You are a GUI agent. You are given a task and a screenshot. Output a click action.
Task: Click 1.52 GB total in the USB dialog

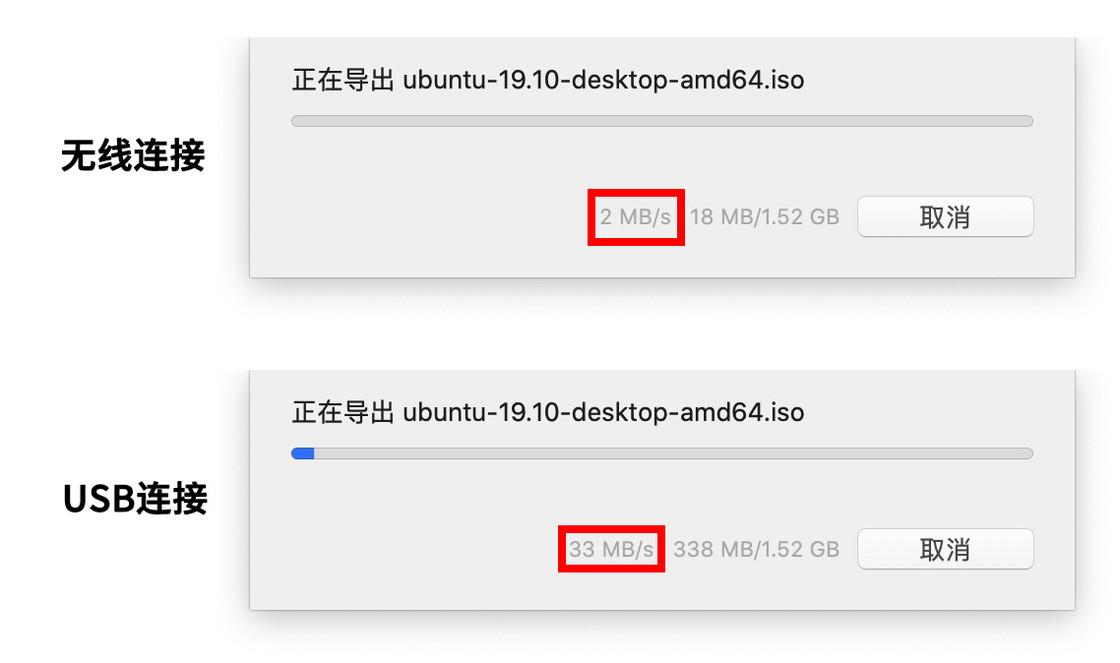[802, 549]
